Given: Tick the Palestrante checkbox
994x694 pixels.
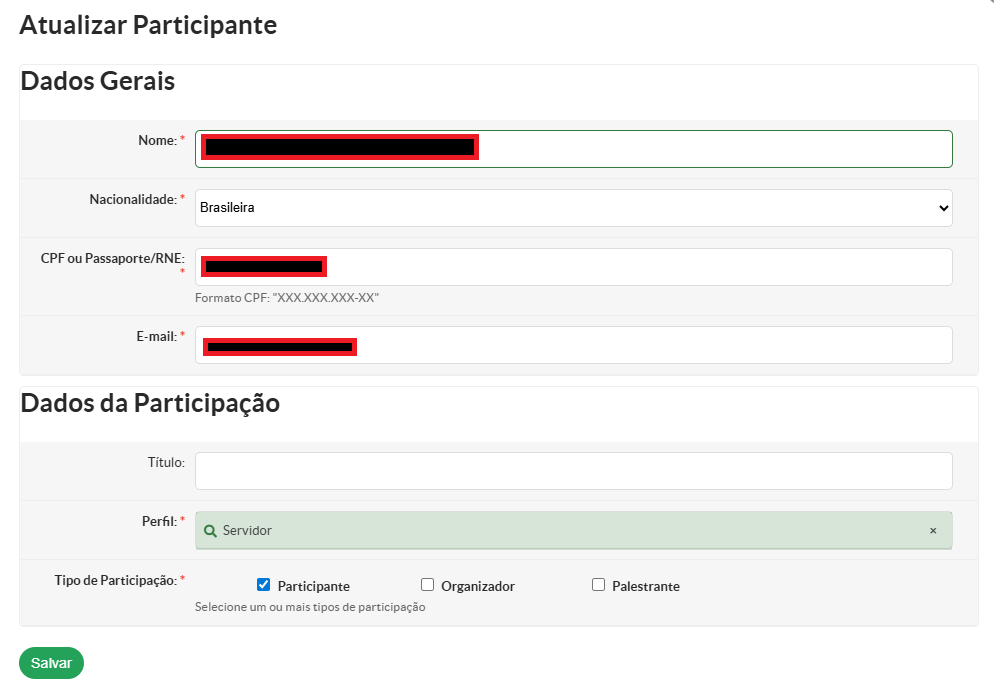Looking at the screenshot, I should 599,585.
